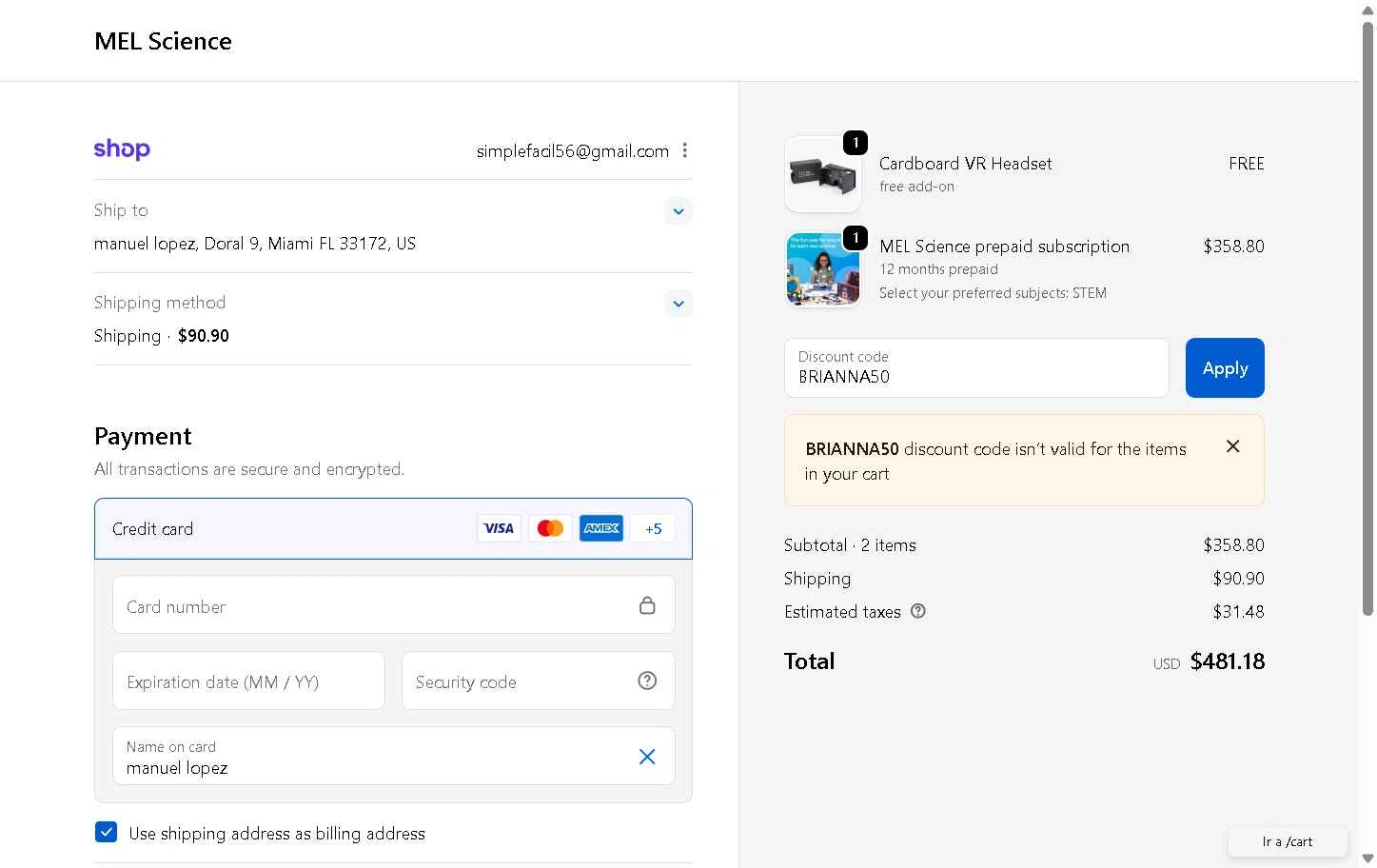Open the Security code help icon
The height and width of the screenshot is (868, 1377).
click(x=647, y=681)
